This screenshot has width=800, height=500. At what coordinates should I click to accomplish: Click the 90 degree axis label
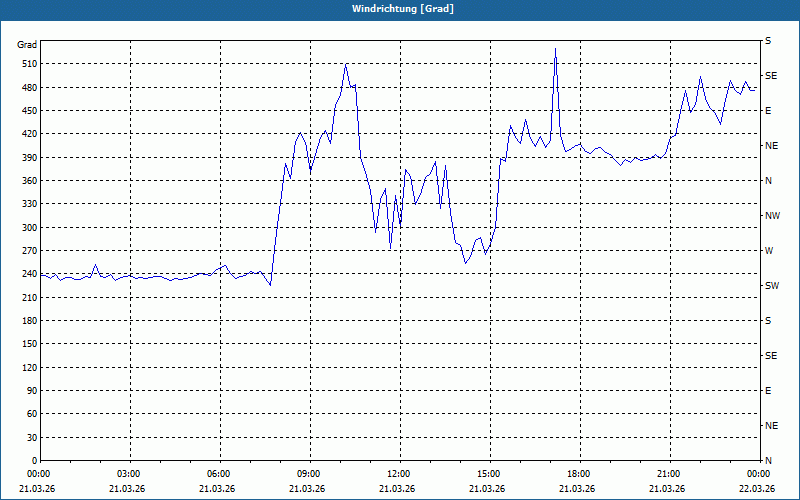(x=32, y=391)
